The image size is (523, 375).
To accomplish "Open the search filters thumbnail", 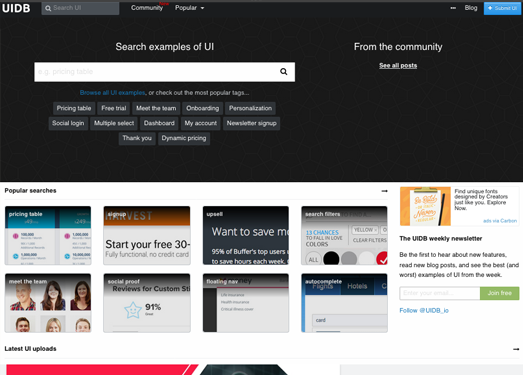I will 344,236.
